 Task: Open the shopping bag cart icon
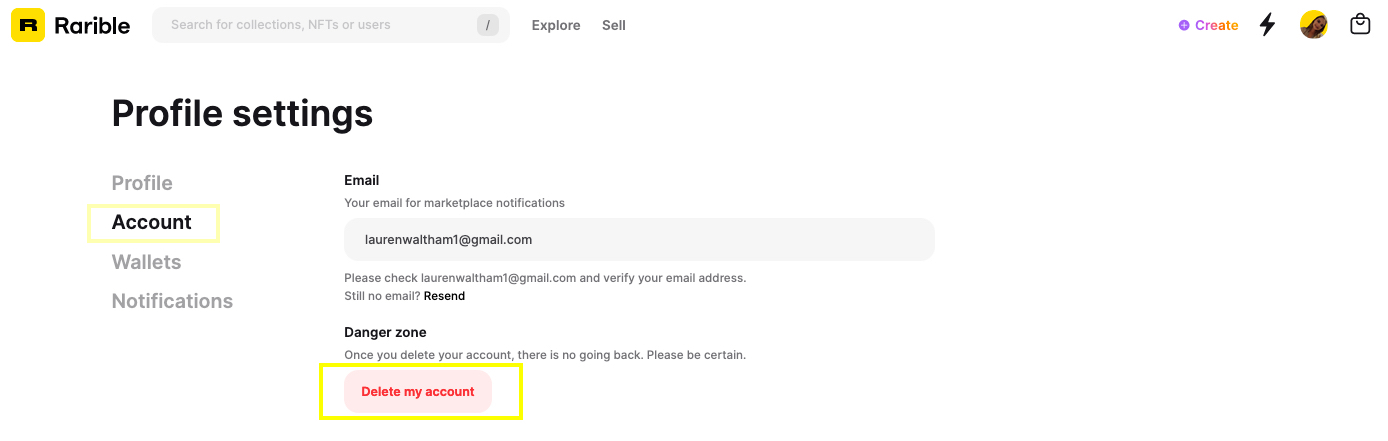[x=1360, y=24]
